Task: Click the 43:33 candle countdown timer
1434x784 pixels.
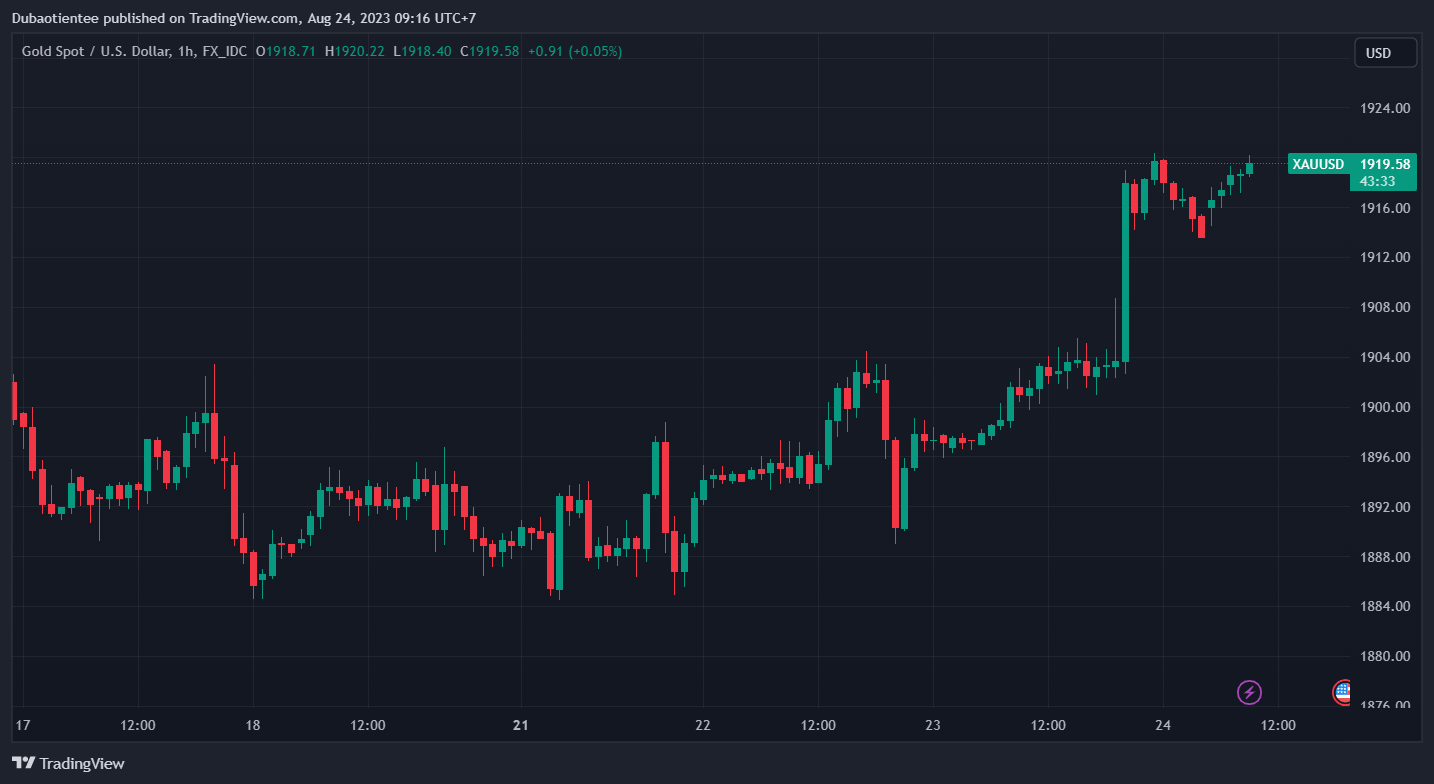Action: [1377, 181]
